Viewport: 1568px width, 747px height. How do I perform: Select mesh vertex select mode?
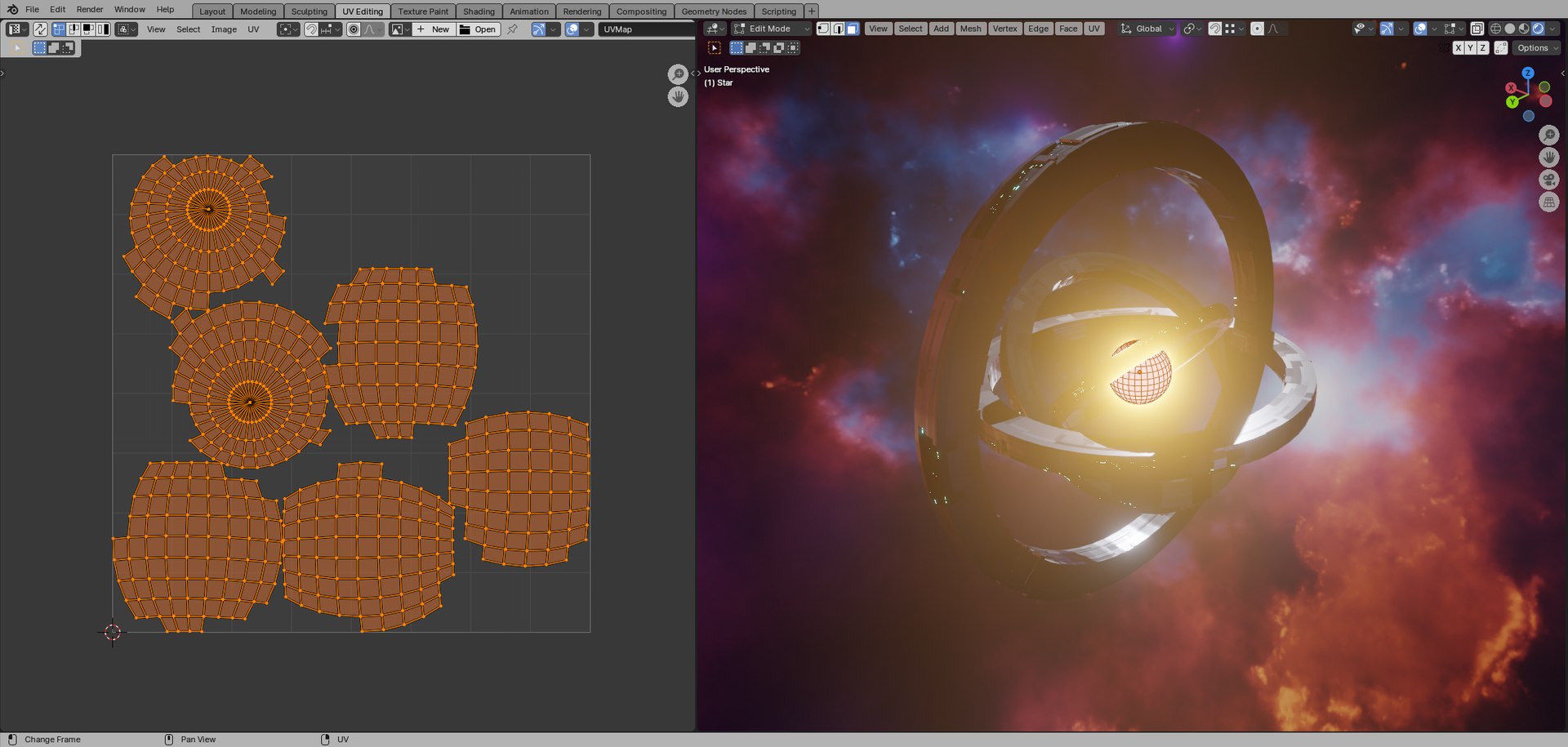[823, 29]
